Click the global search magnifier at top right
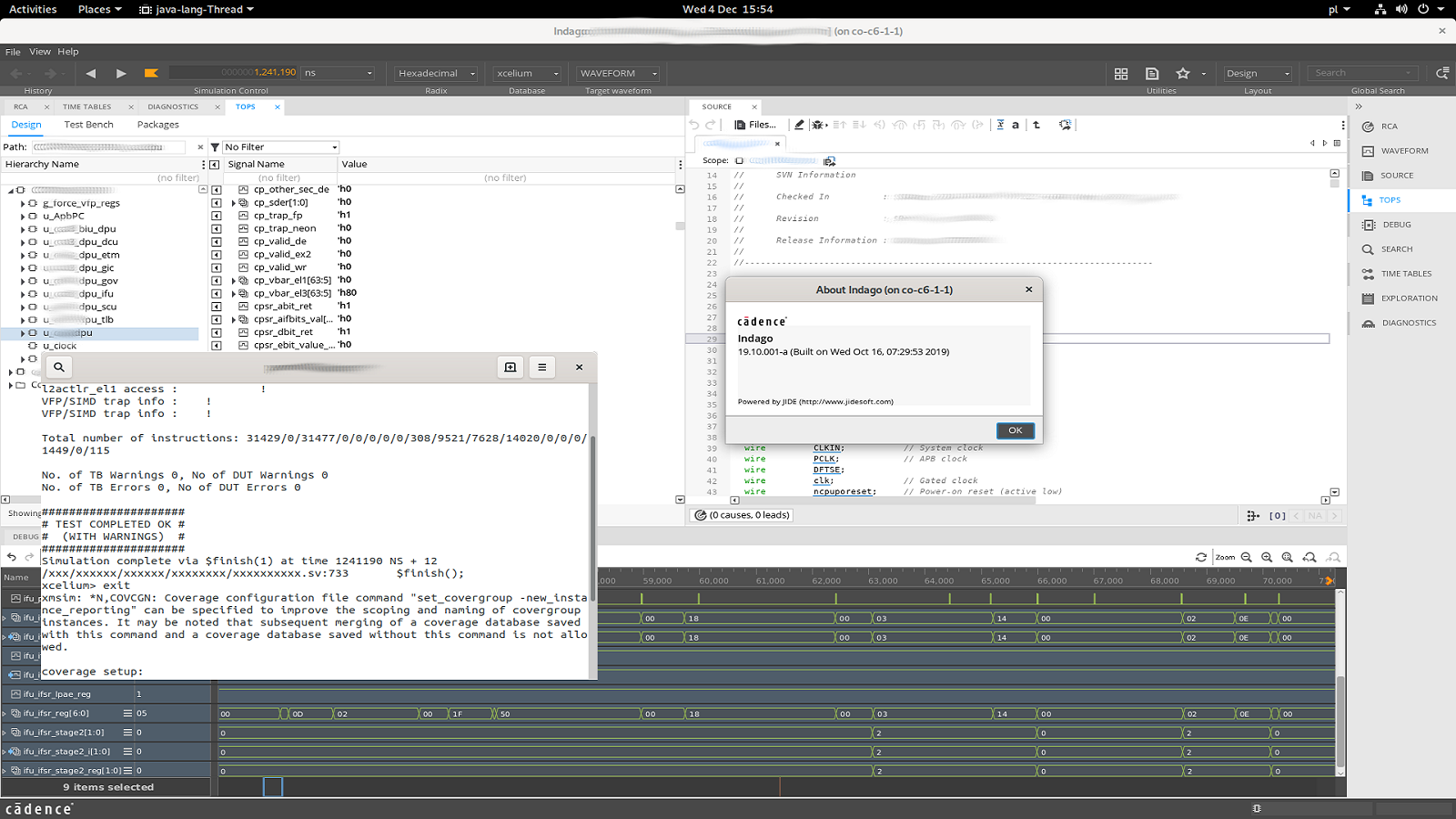 pos(1441,73)
